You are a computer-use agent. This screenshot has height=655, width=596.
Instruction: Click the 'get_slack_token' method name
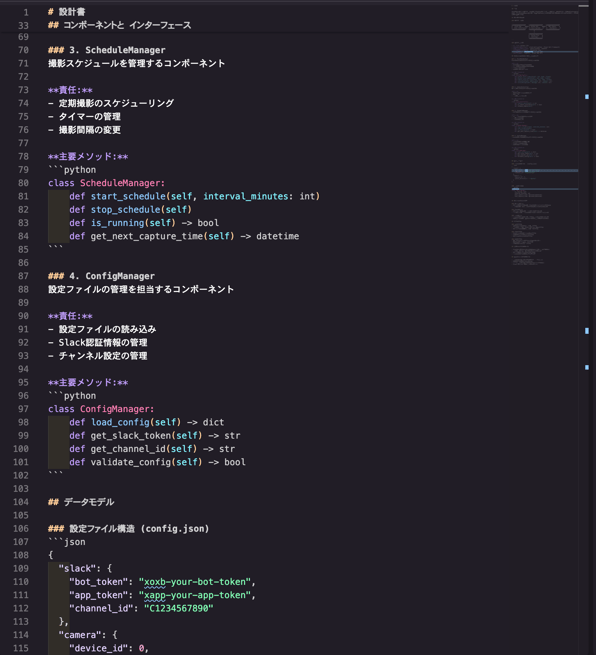[131, 436]
